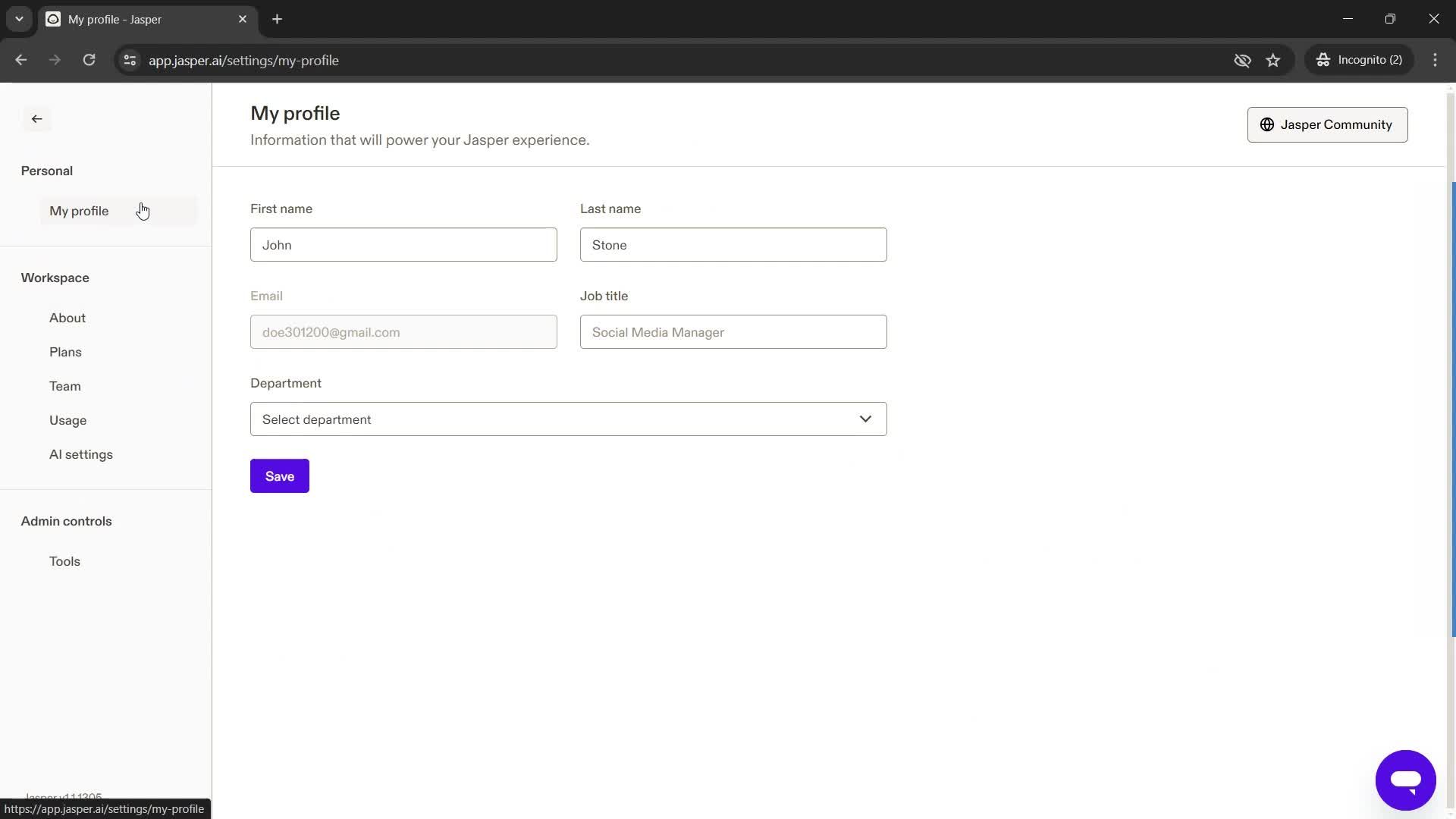The height and width of the screenshot is (819, 1456).
Task: Go to the About workspace page
Action: [x=67, y=318]
